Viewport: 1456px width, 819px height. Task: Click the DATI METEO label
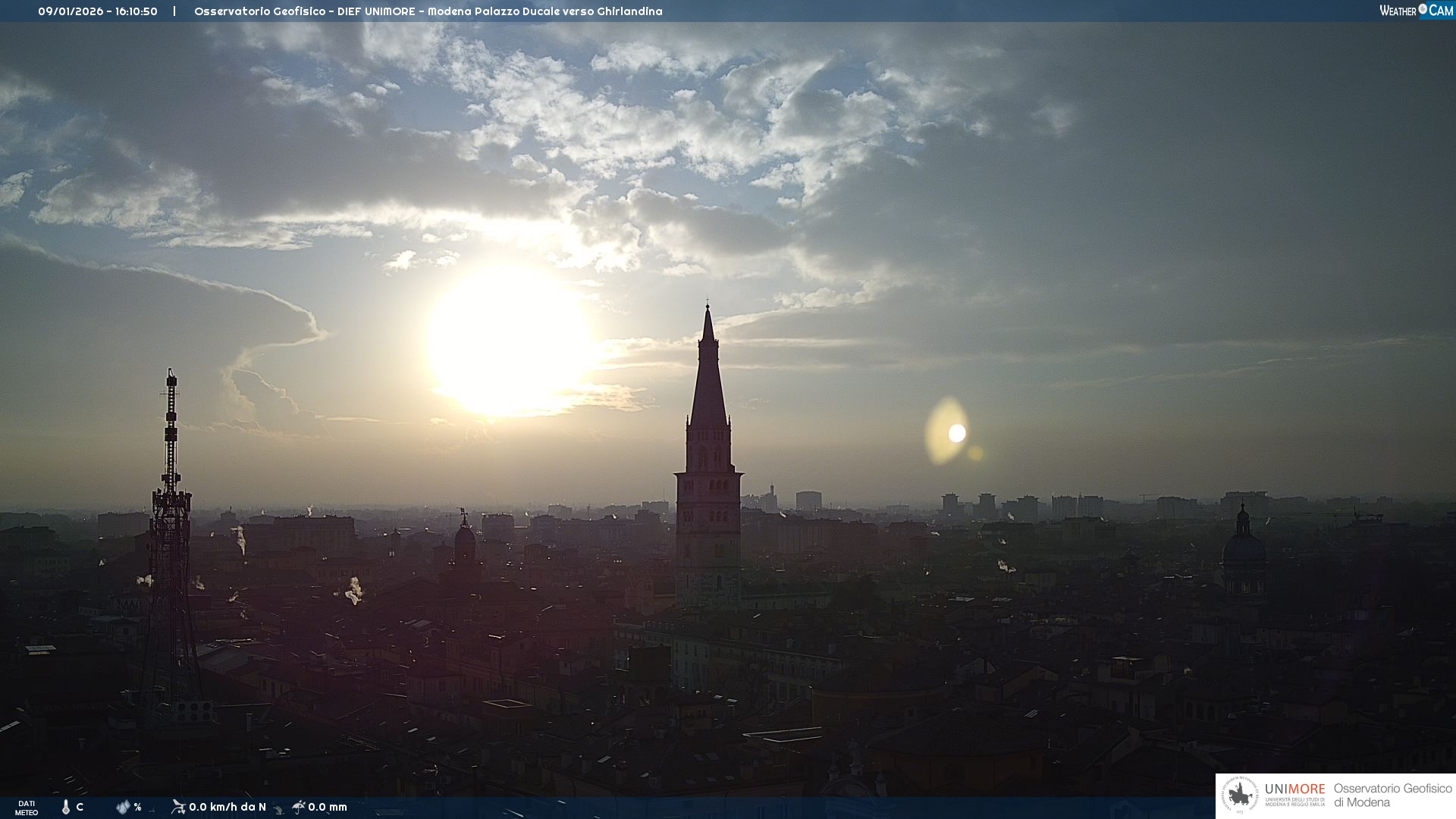click(27, 808)
